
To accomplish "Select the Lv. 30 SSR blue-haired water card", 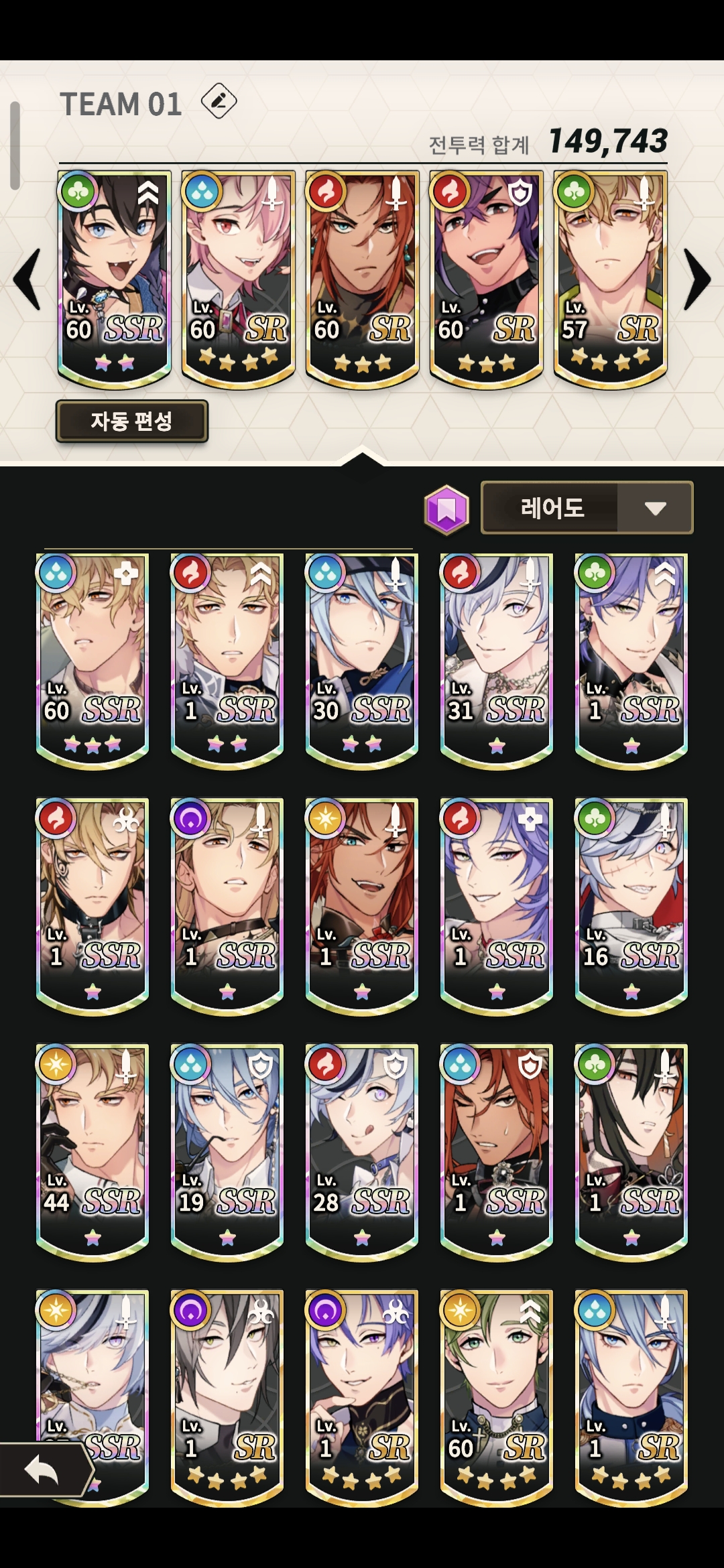I will [x=362, y=661].
